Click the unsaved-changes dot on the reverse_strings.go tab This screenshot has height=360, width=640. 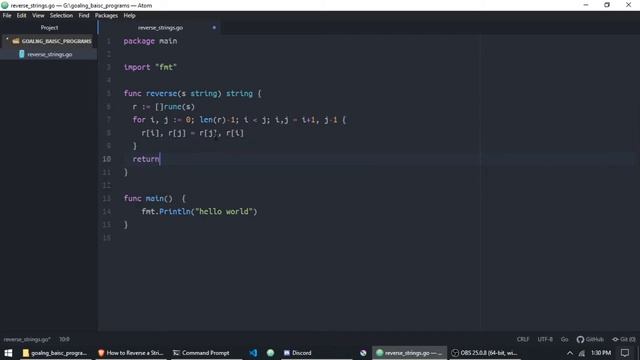[x=214, y=28]
